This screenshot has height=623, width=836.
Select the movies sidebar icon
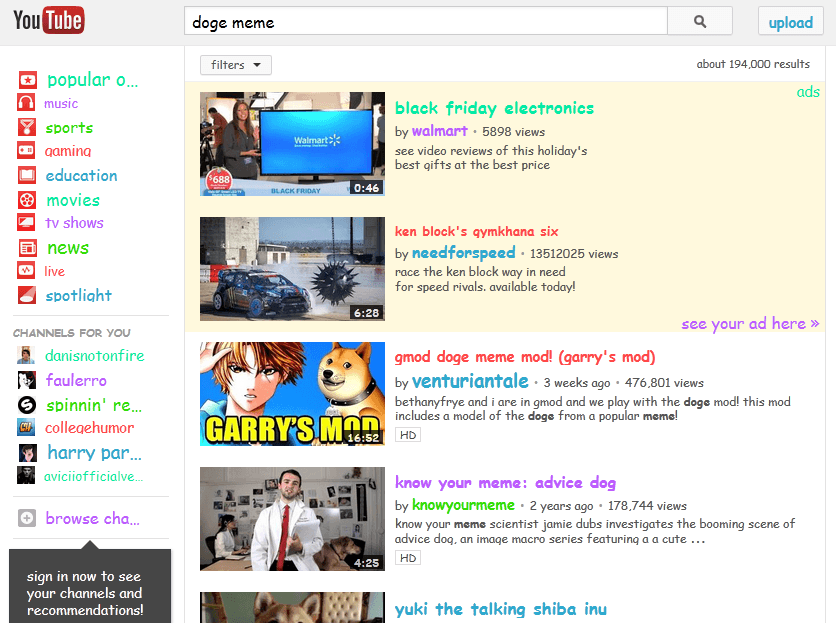pos(26,199)
